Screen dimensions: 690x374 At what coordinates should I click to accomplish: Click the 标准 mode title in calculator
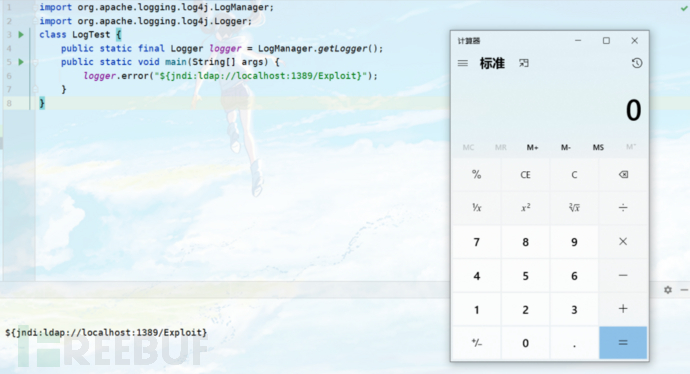tap(492, 63)
